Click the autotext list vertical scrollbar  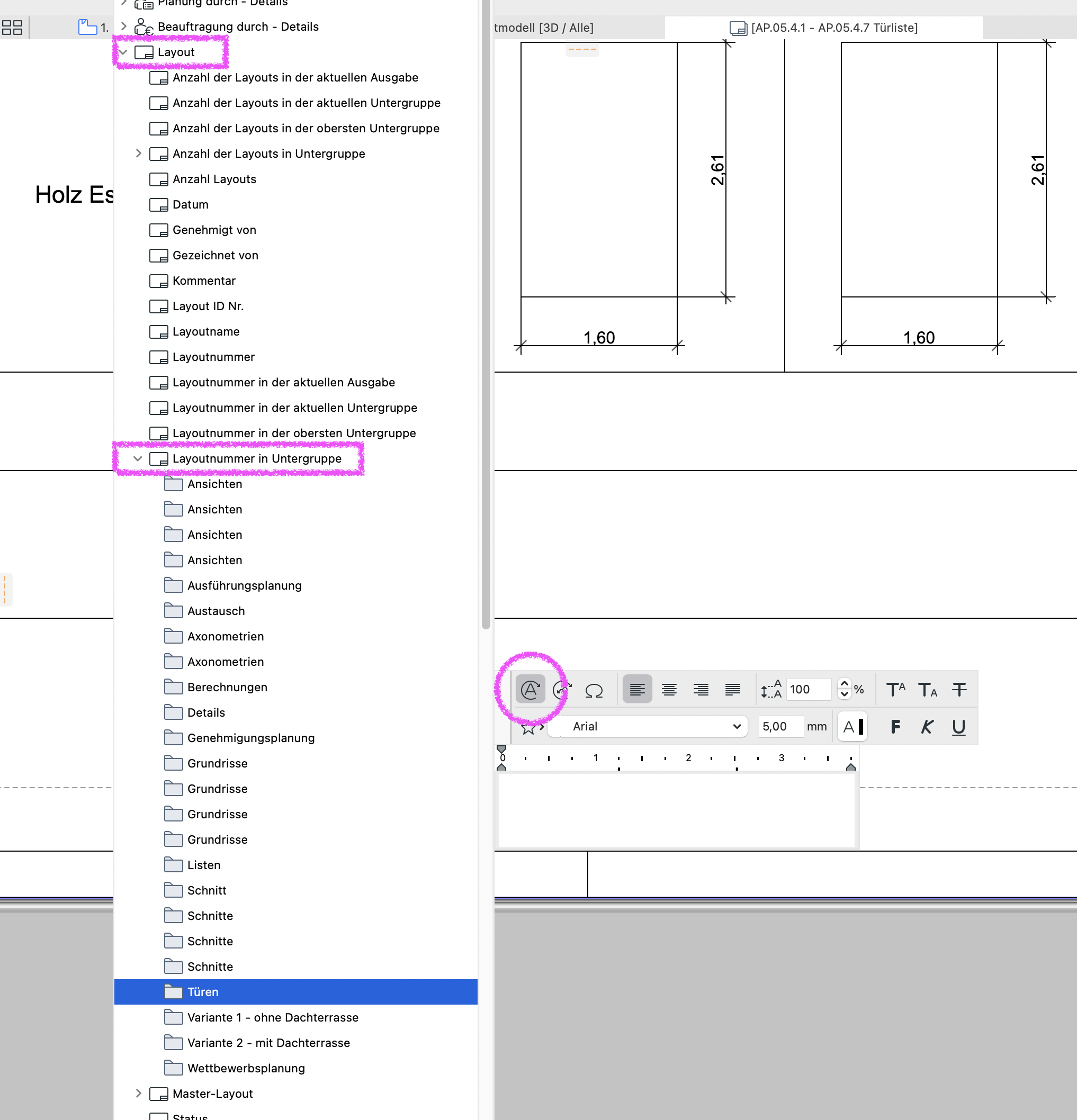(486, 314)
